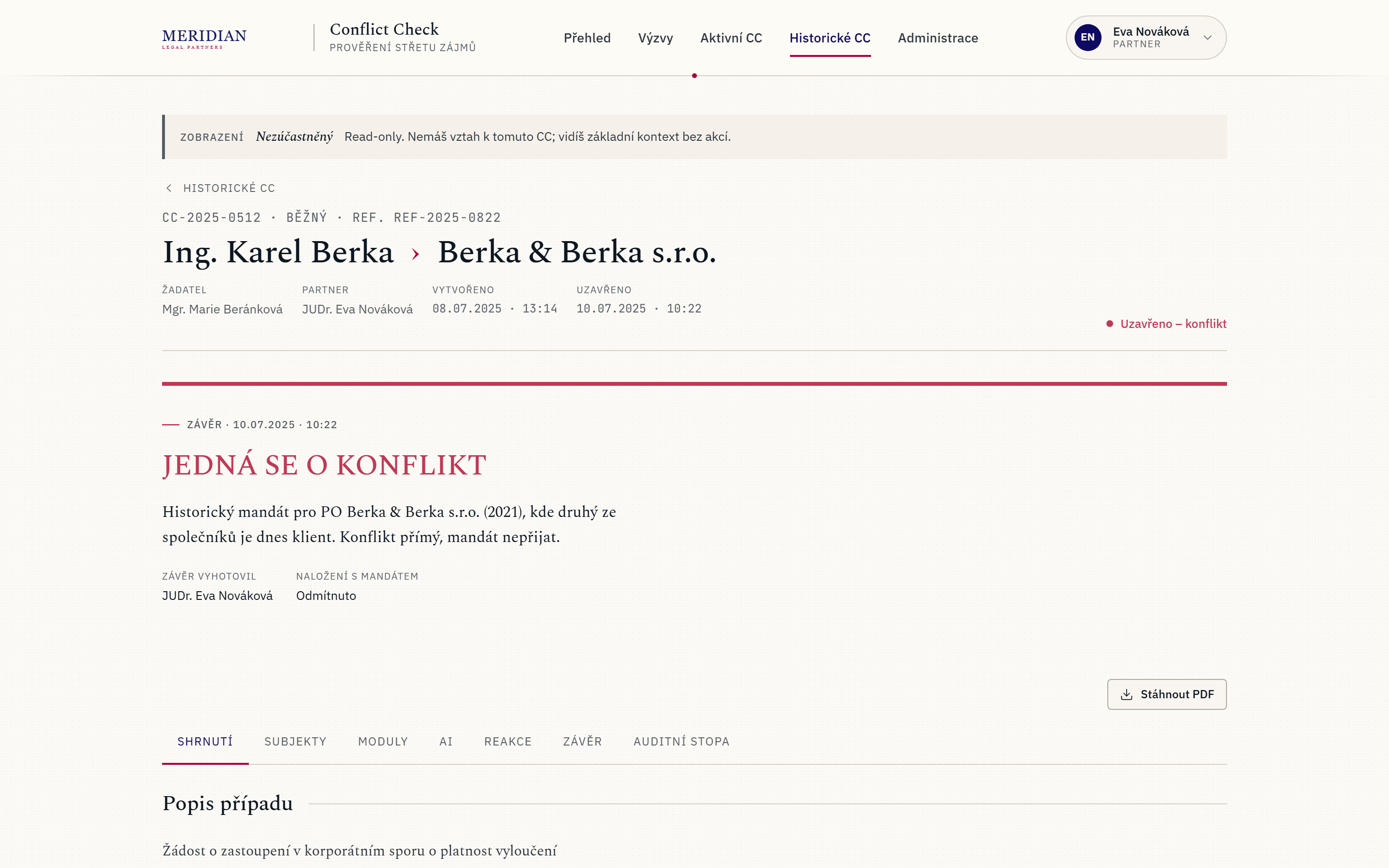Select Historické CC in top navigation

830,38
